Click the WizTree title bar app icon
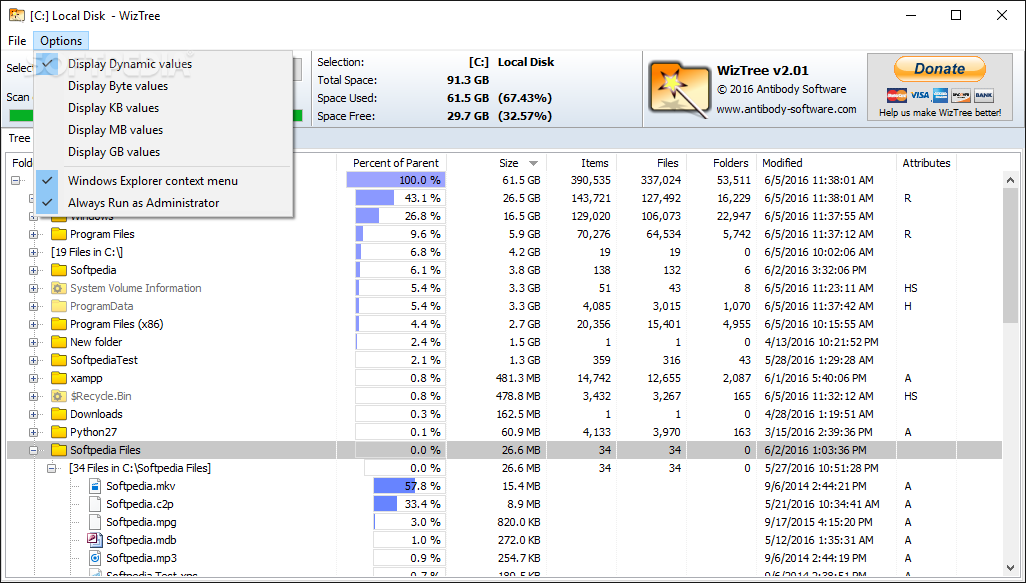 [17, 15]
